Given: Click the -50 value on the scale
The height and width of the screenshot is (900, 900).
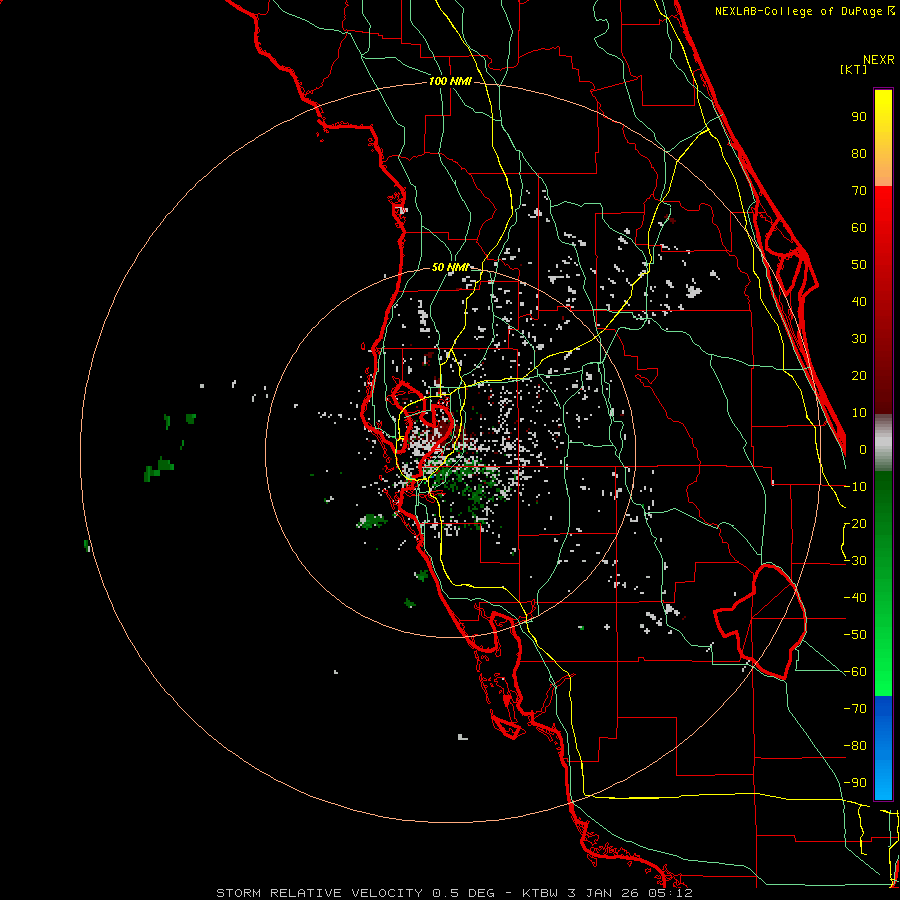Looking at the screenshot, I should click(855, 635).
